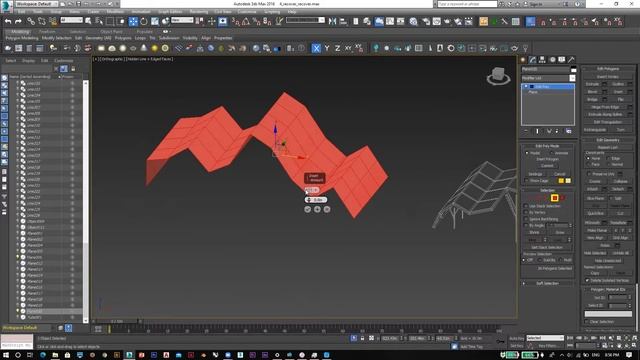Select Element sub-object level icon

tap(563, 198)
